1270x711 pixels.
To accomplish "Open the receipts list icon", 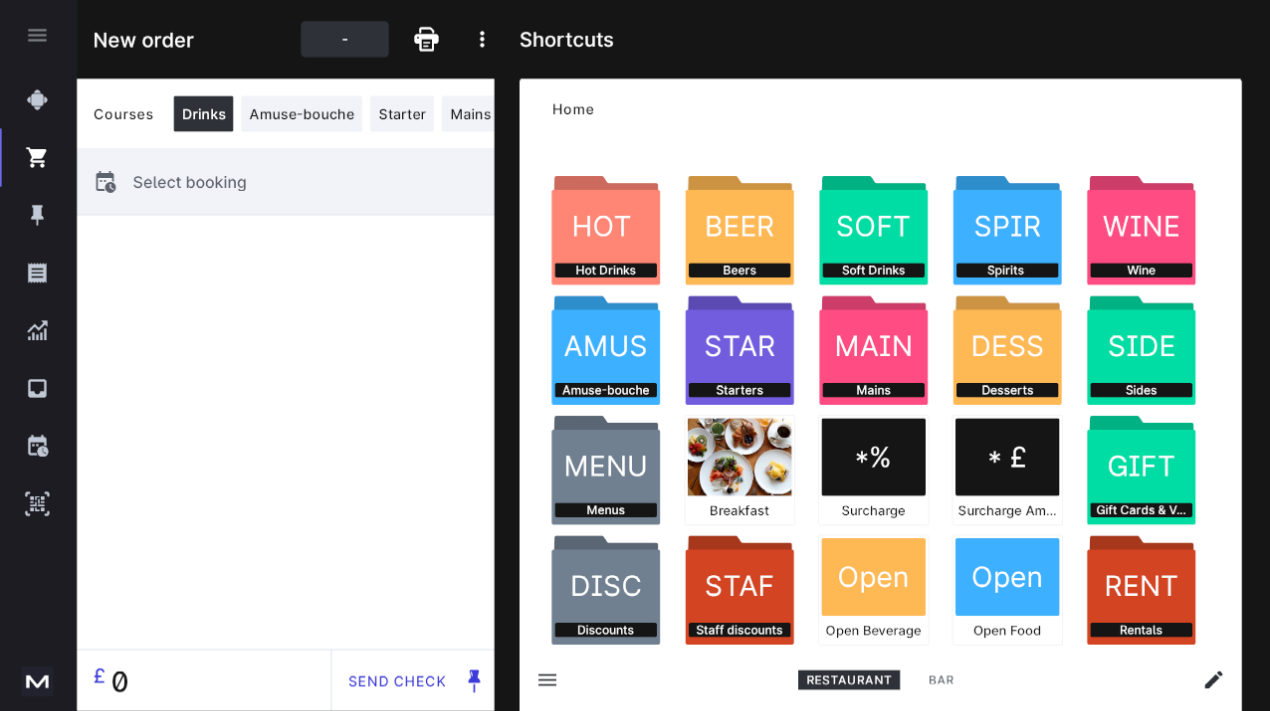I will [x=37, y=272].
